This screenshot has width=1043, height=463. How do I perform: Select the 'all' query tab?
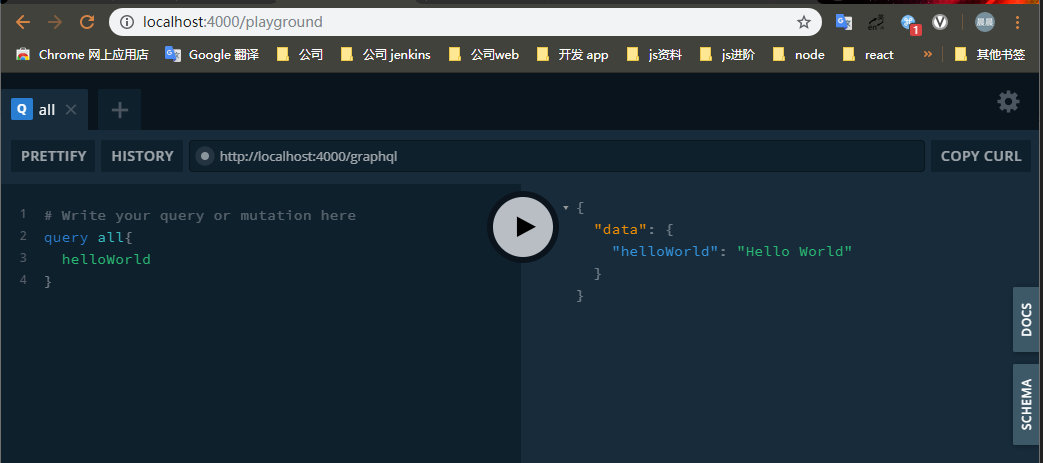44,110
